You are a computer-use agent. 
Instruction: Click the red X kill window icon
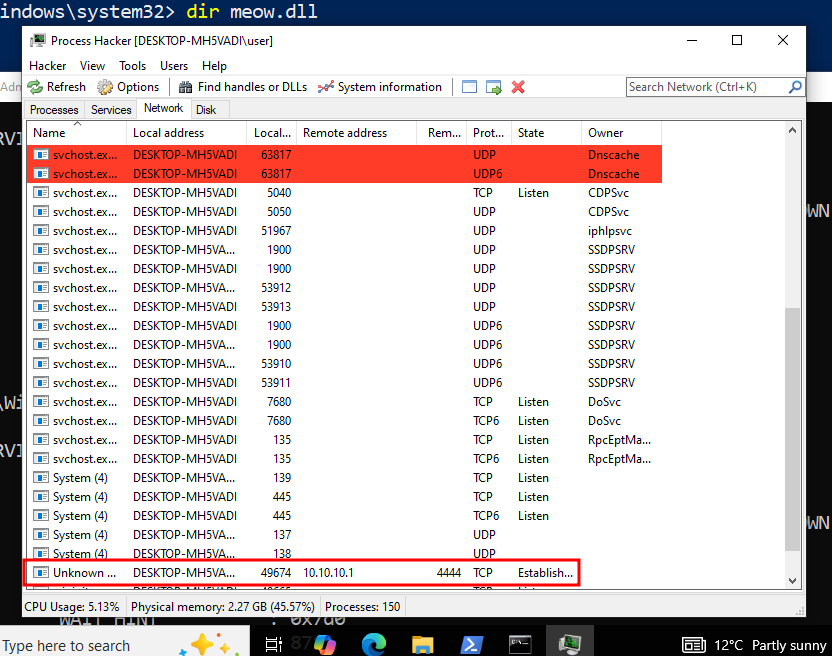coord(518,87)
